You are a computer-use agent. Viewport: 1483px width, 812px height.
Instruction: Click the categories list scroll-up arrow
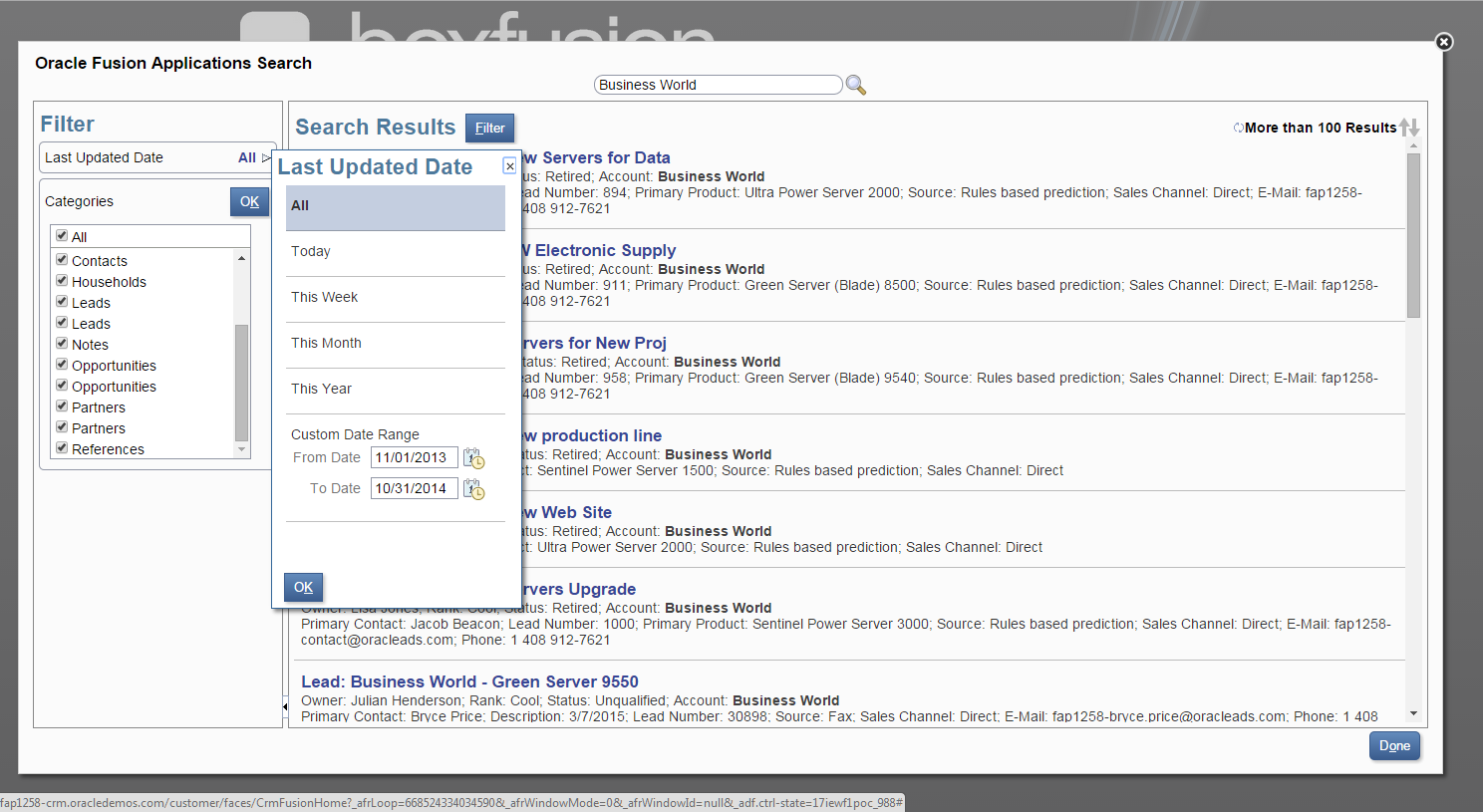pyautogui.click(x=241, y=258)
